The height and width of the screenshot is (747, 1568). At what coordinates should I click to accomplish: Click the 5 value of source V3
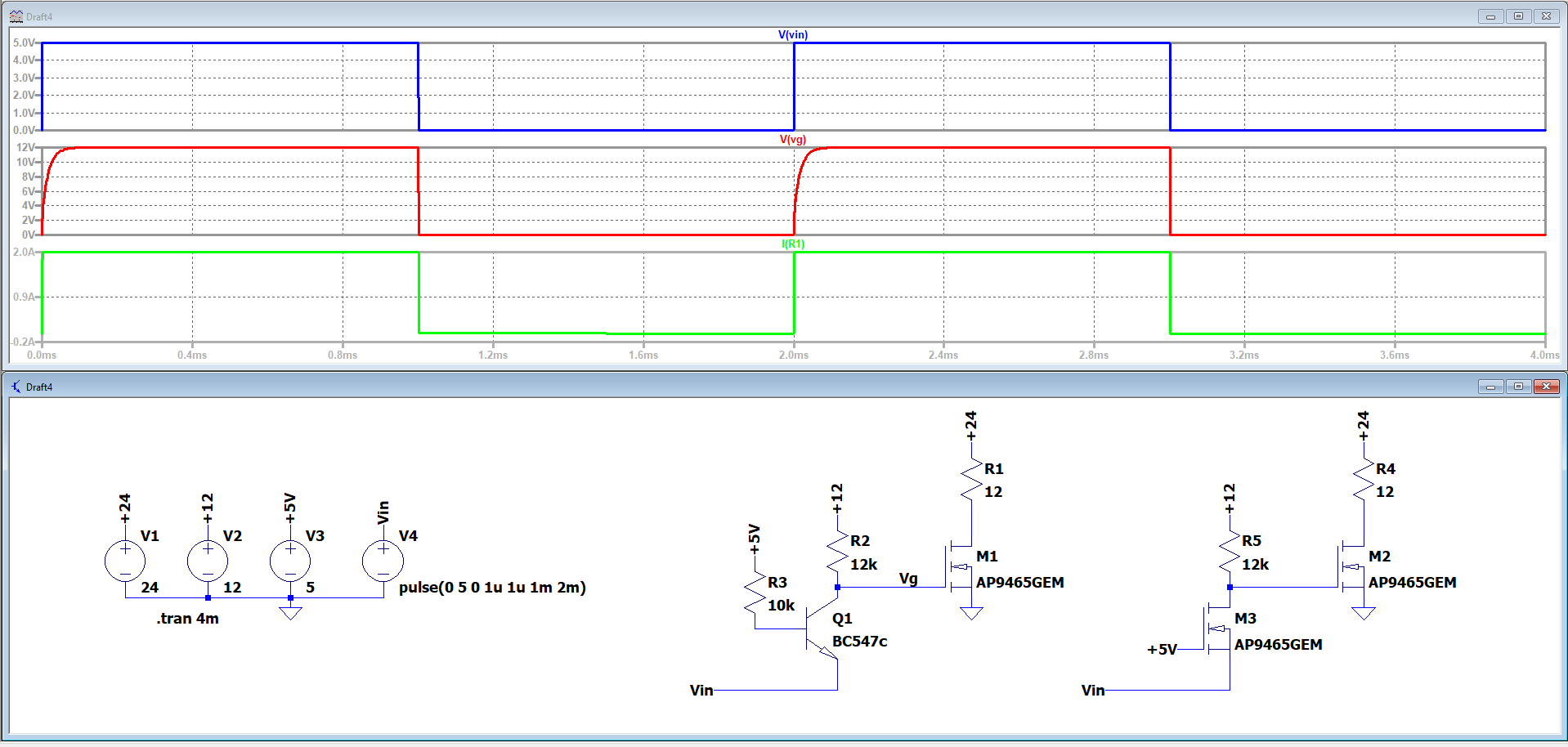click(311, 588)
